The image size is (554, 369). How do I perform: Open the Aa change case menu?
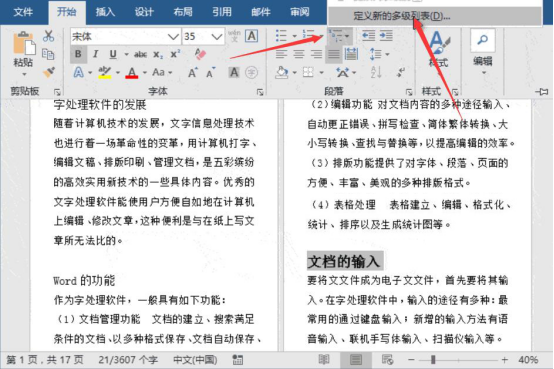[161, 73]
